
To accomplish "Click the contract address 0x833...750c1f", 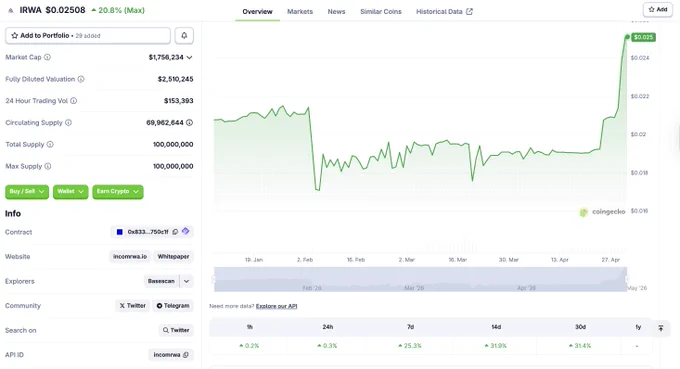I will click(x=148, y=232).
